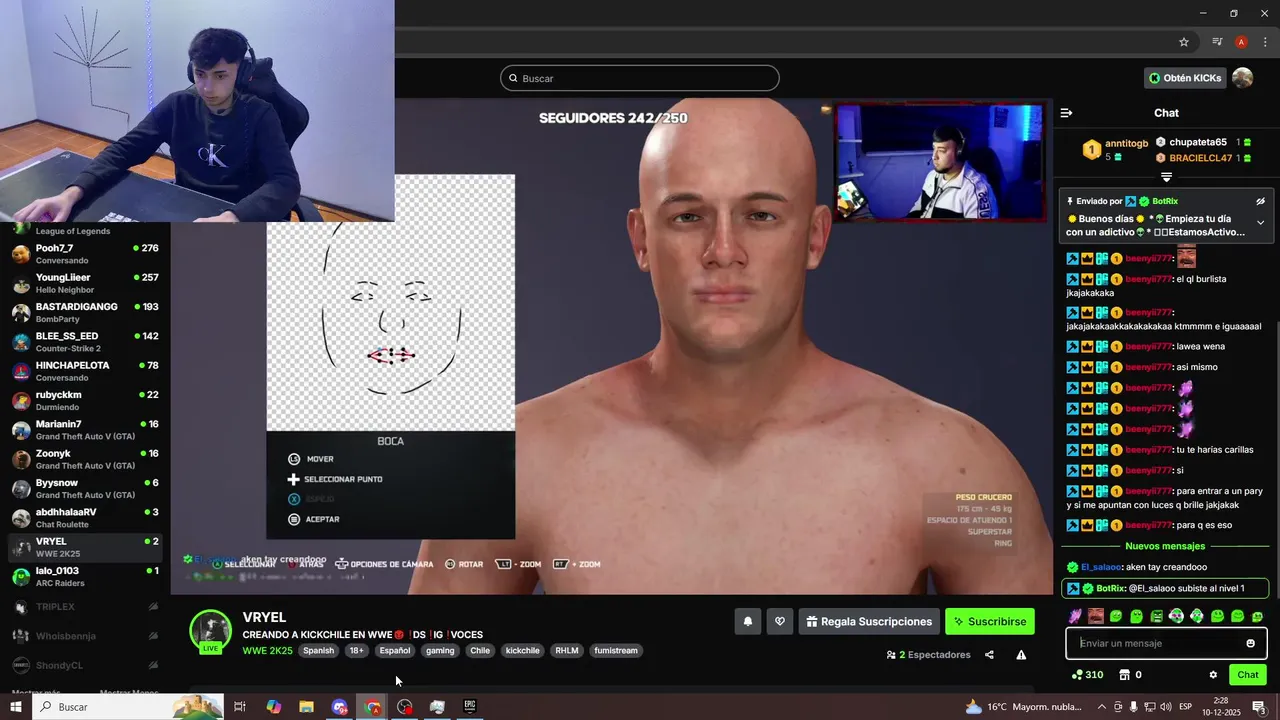
Task: Open Chrome three-dot menu
Action: pos(1265,42)
